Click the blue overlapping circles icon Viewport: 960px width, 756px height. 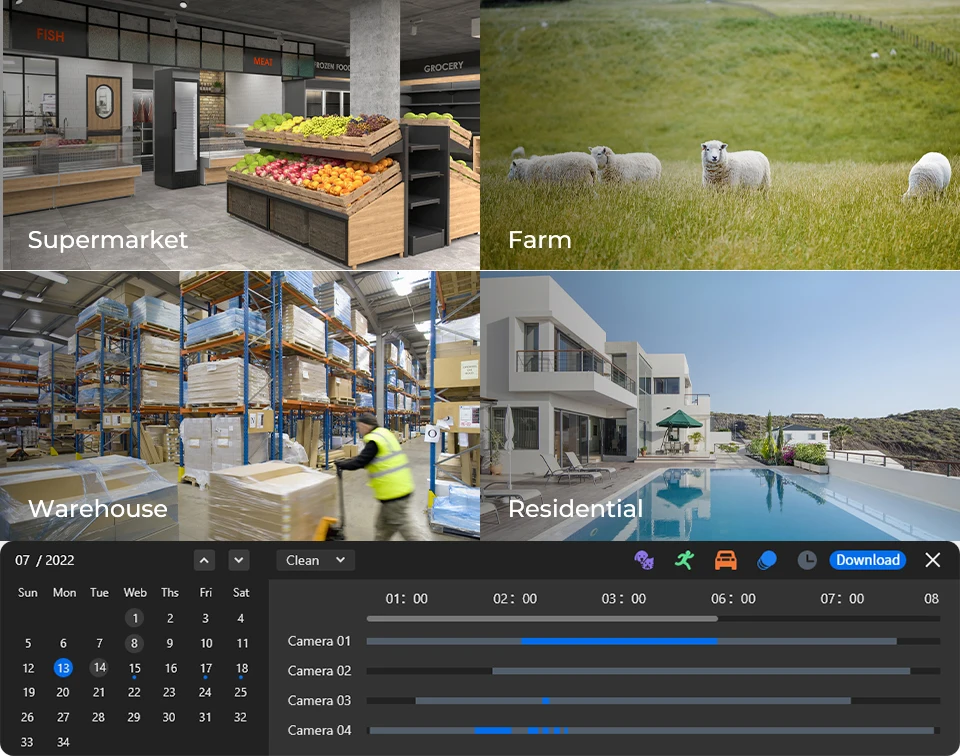point(767,560)
